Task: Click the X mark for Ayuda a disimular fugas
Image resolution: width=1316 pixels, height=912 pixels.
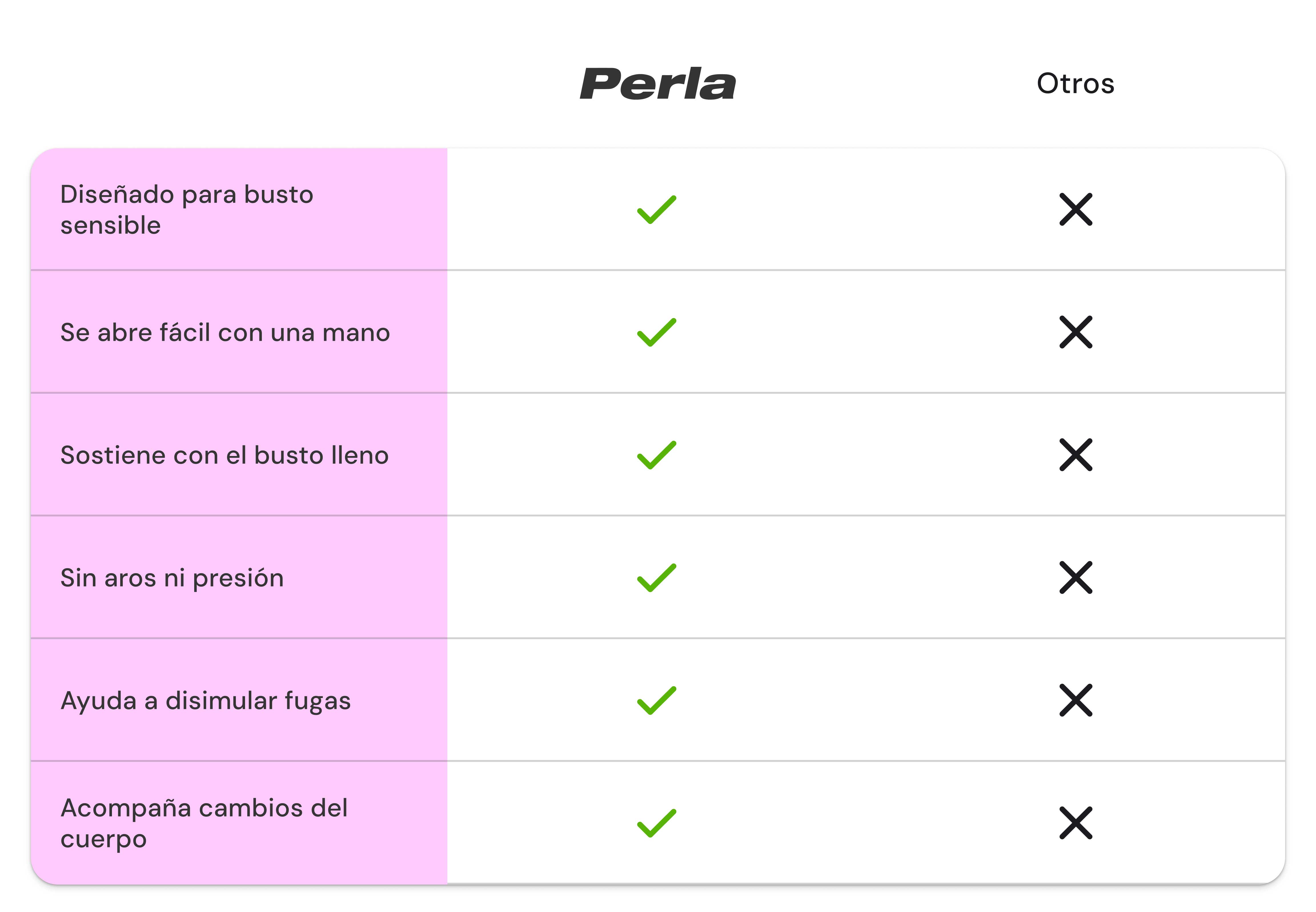Action: coord(1076,701)
